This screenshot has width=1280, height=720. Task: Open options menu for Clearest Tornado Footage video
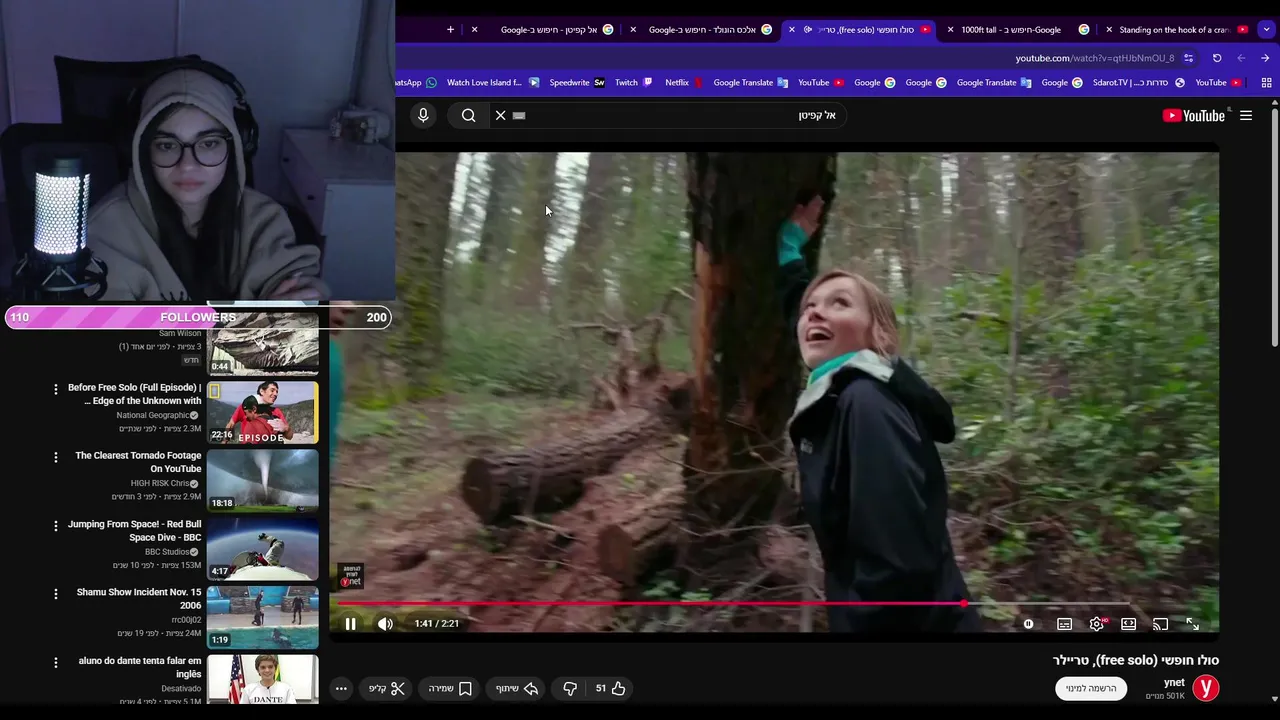(x=56, y=457)
